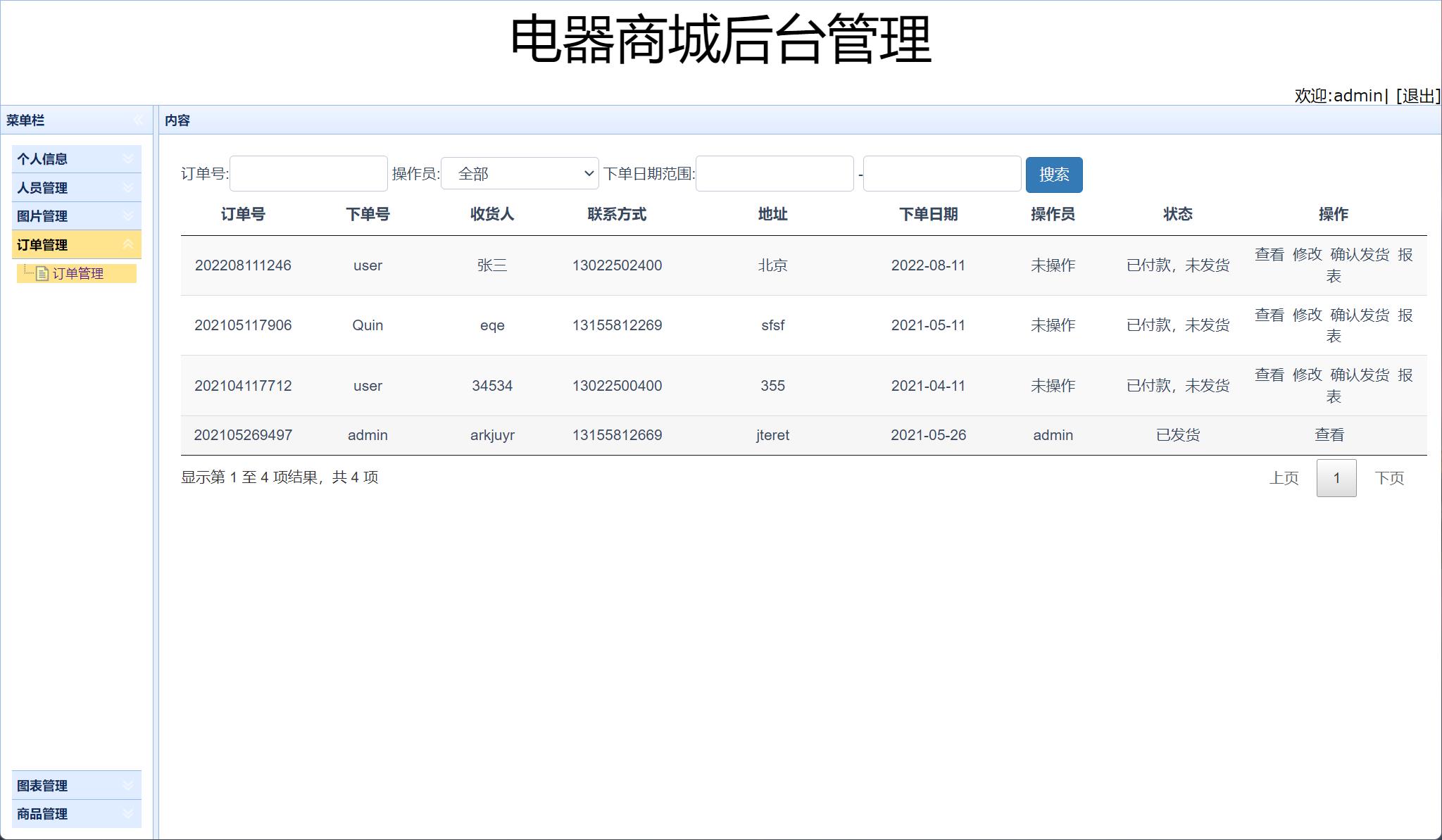Select the 订单管理 submenu item
The height and width of the screenshot is (840, 1442).
[x=80, y=274]
